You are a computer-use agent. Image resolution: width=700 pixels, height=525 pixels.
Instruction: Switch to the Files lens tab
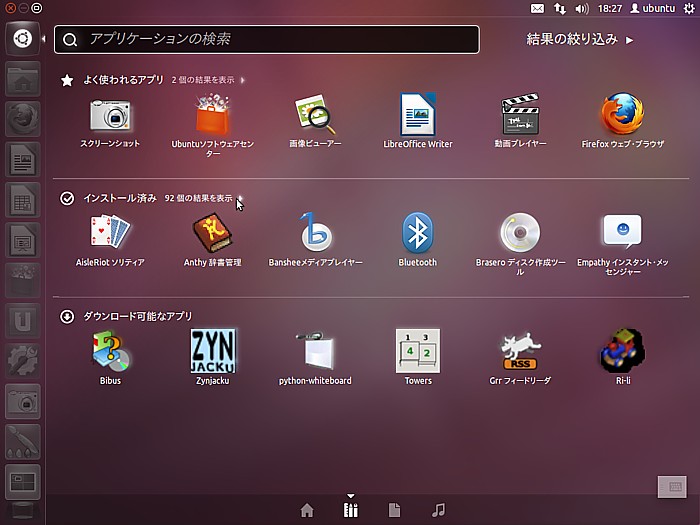click(x=395, y=510)
